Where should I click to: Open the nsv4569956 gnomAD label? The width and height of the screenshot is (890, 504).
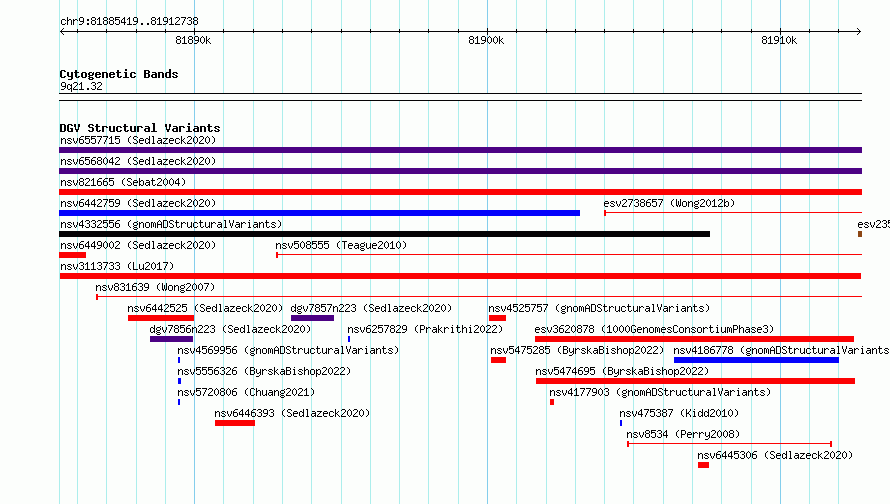tap(288, 350)
